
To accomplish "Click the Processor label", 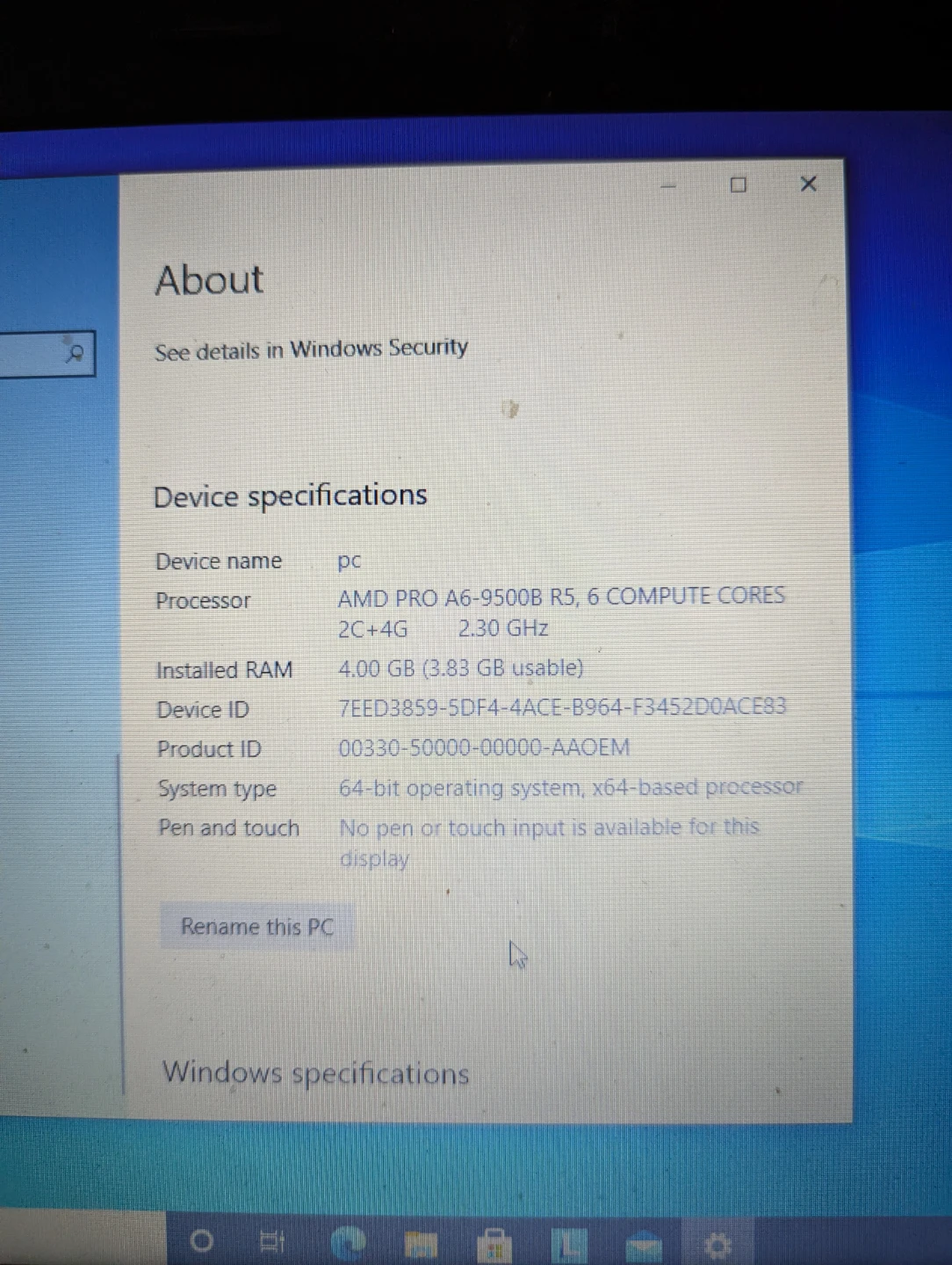I will [x=203, y=601].
